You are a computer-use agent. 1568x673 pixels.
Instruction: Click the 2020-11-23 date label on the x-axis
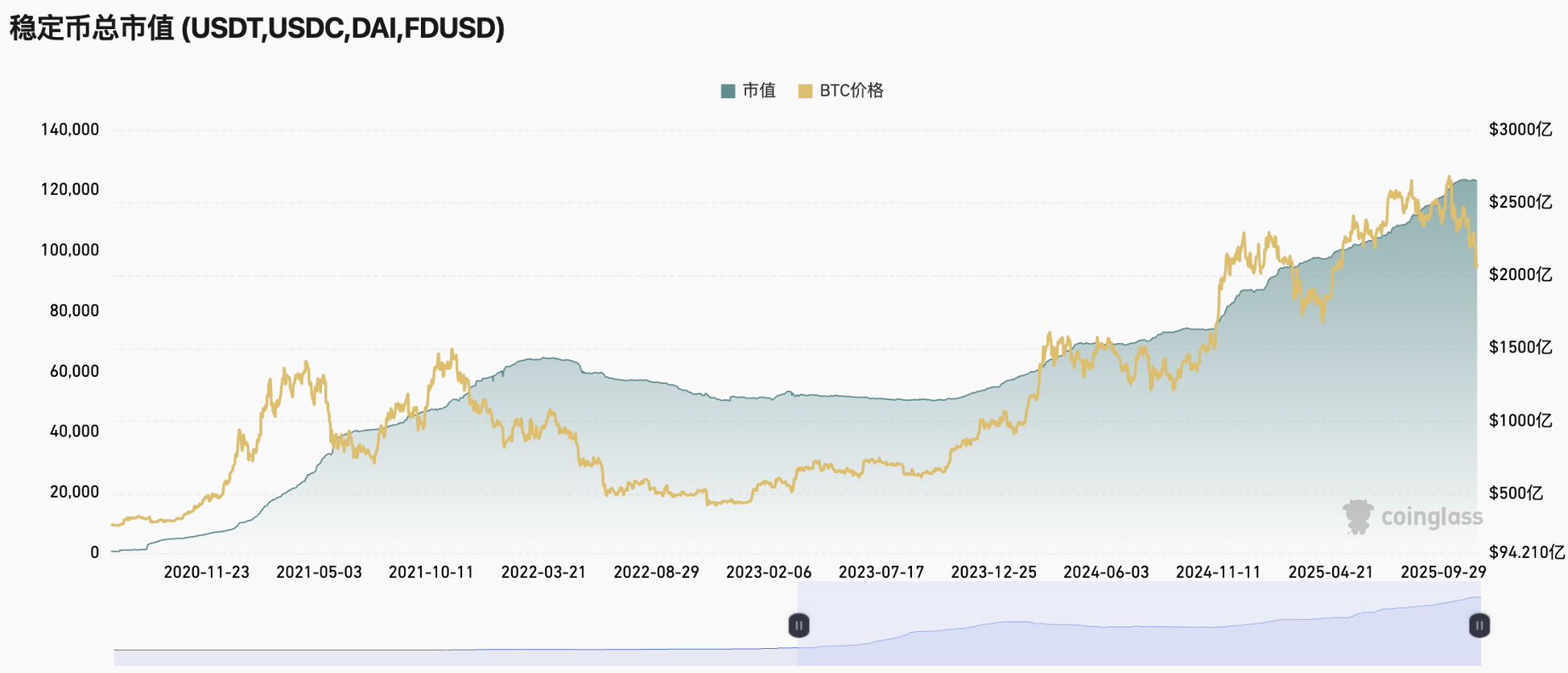tap(207, 572)
